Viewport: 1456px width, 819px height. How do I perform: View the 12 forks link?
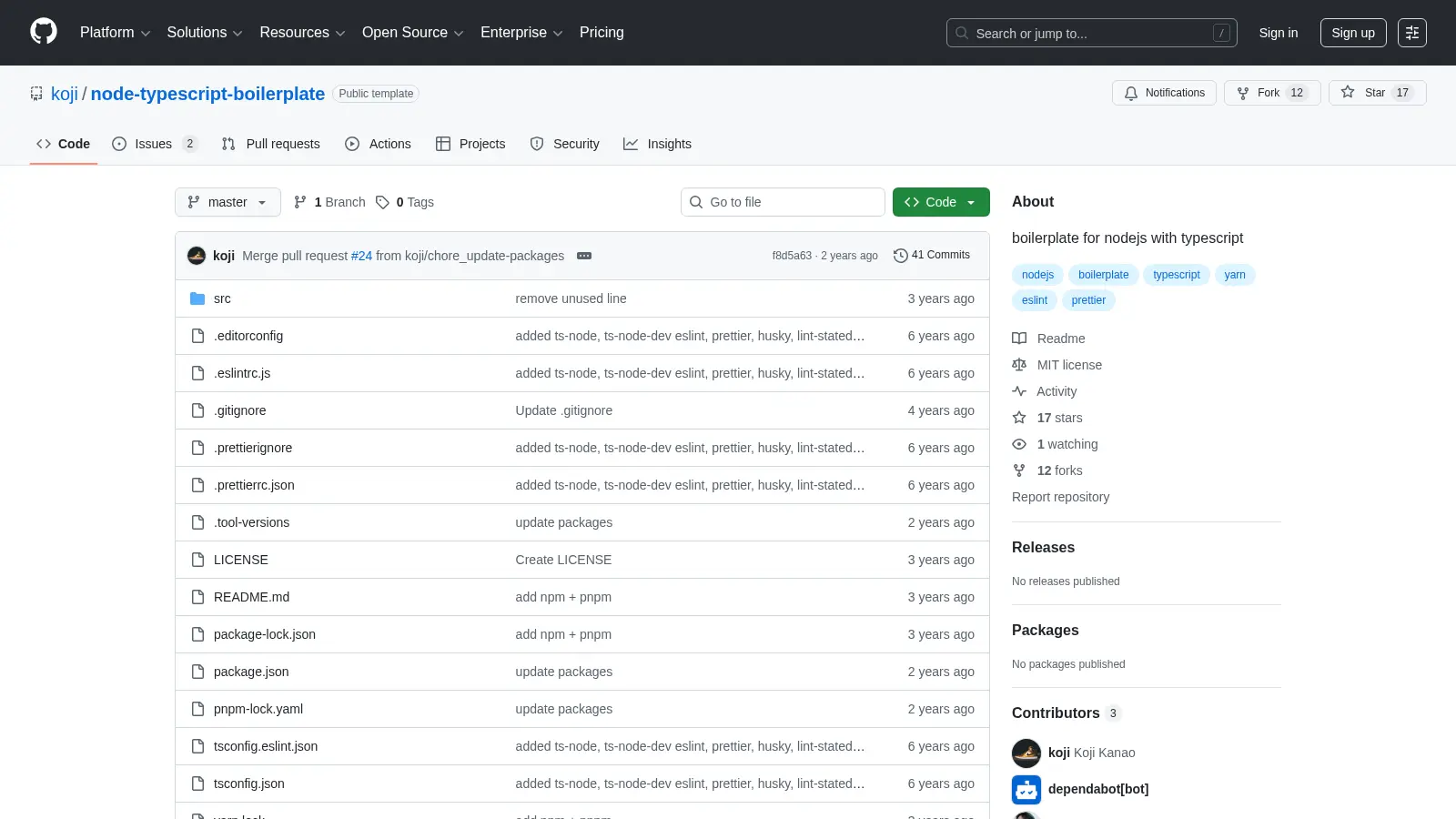click(x=1047, y=470)
